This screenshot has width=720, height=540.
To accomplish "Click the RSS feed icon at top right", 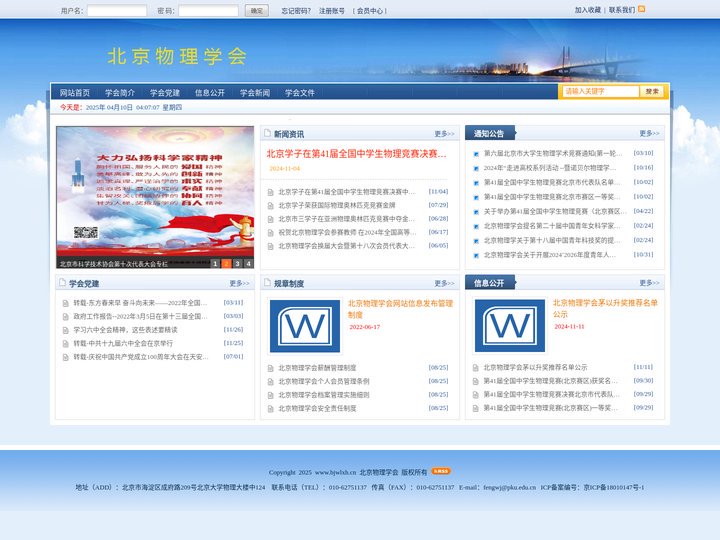I will [x=641, y=9].
